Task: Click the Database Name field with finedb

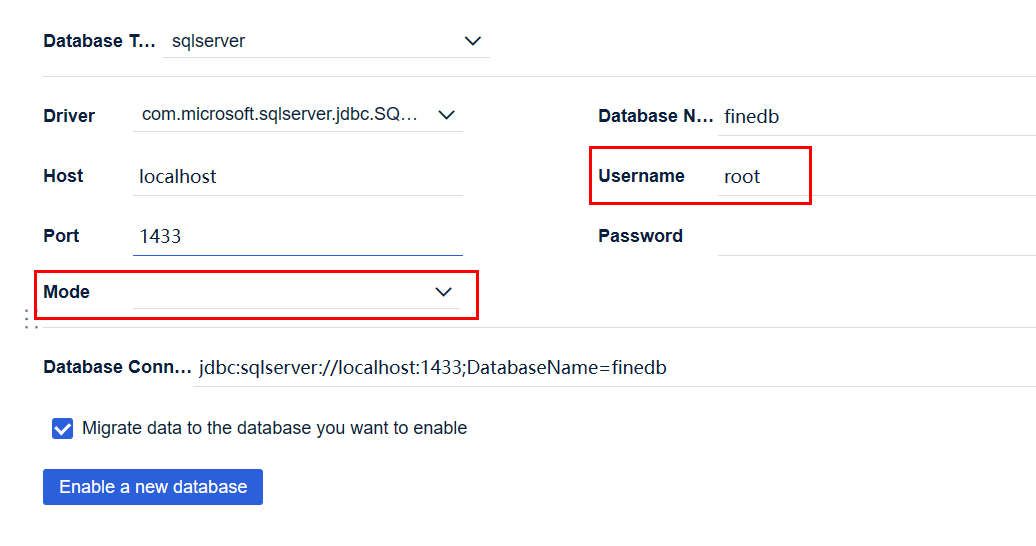Action: pyautogui.click(x=875, y=117)
